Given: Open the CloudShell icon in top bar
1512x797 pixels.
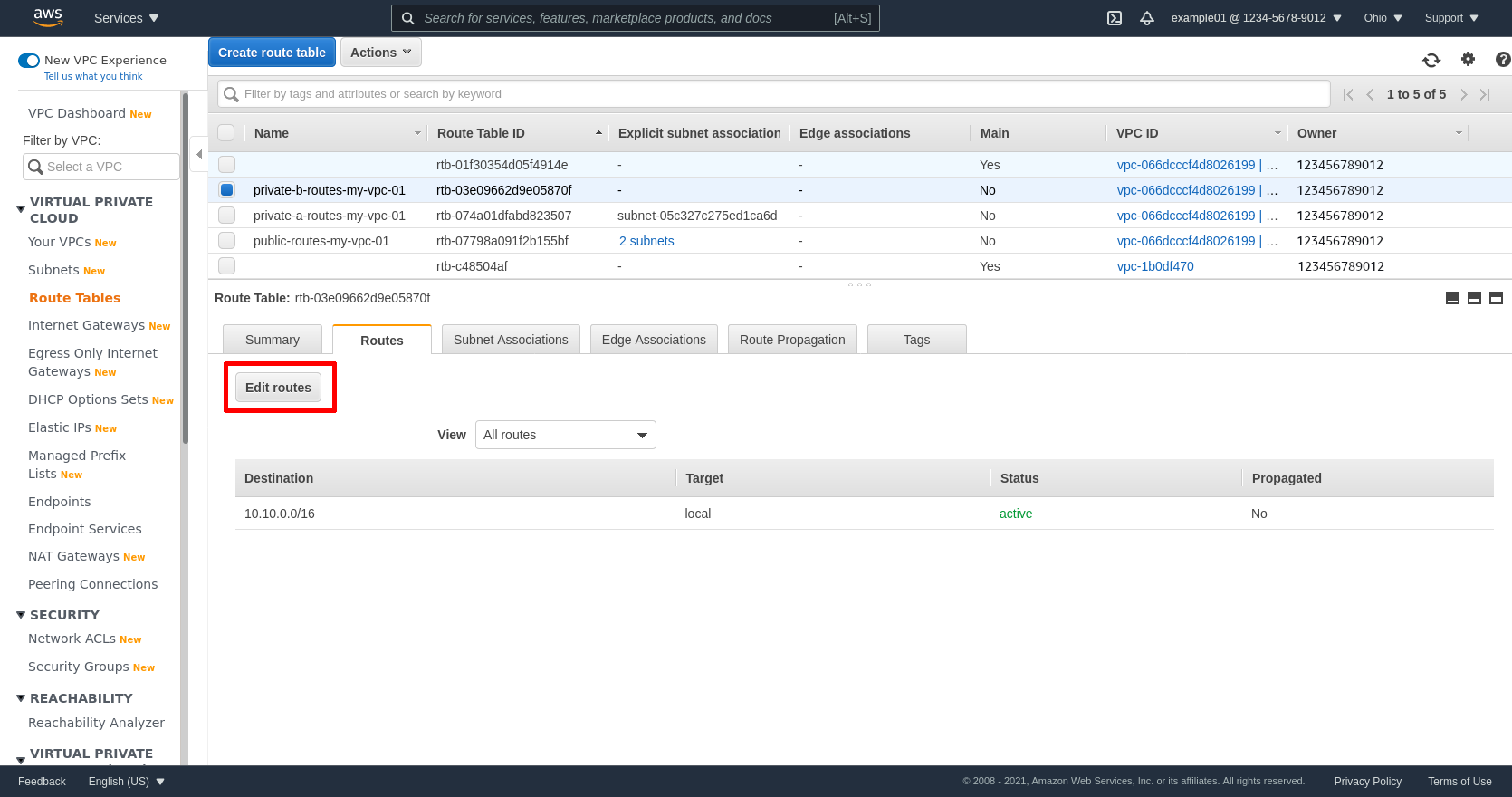Looking at the screenshot, I should (1115, 18).
